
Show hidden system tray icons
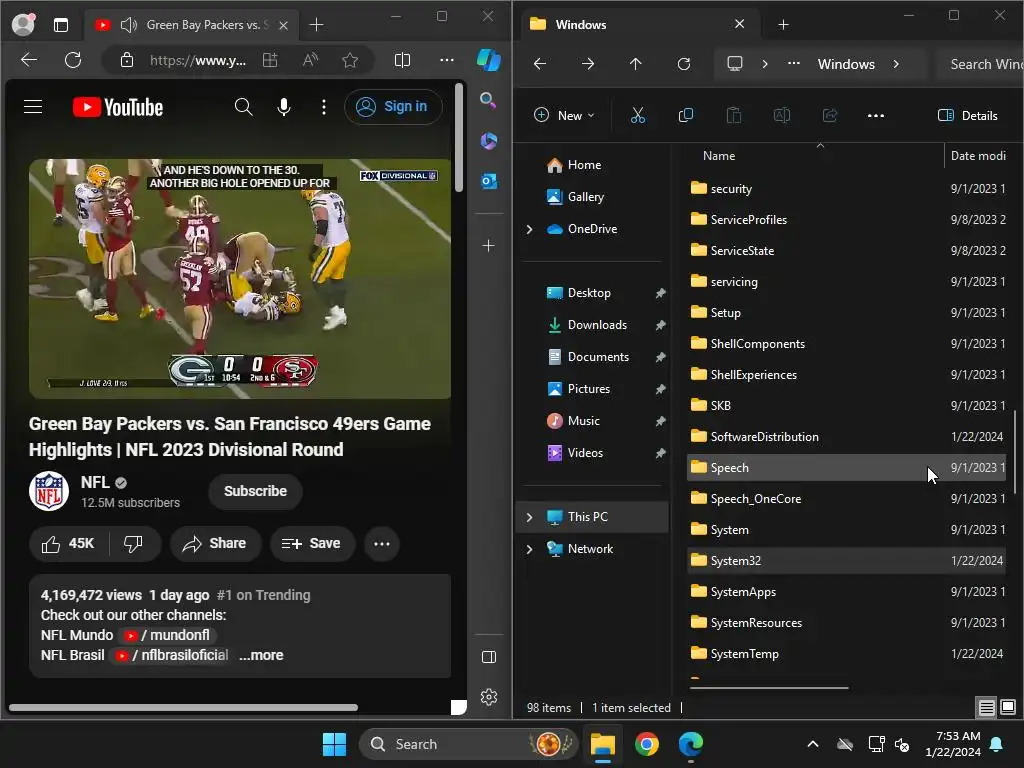click(x=812, y=744)
